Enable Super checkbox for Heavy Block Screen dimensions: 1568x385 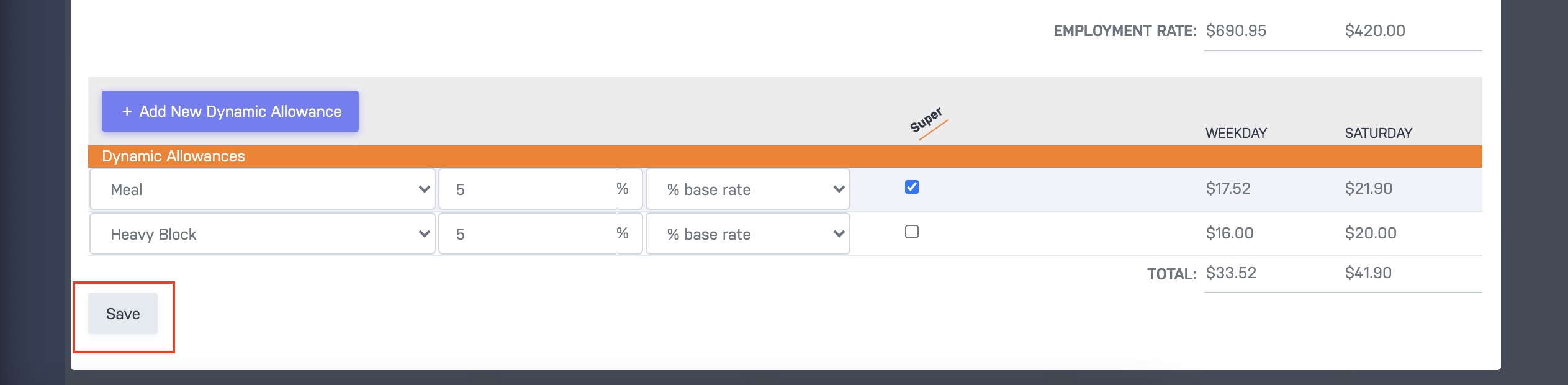911,232
